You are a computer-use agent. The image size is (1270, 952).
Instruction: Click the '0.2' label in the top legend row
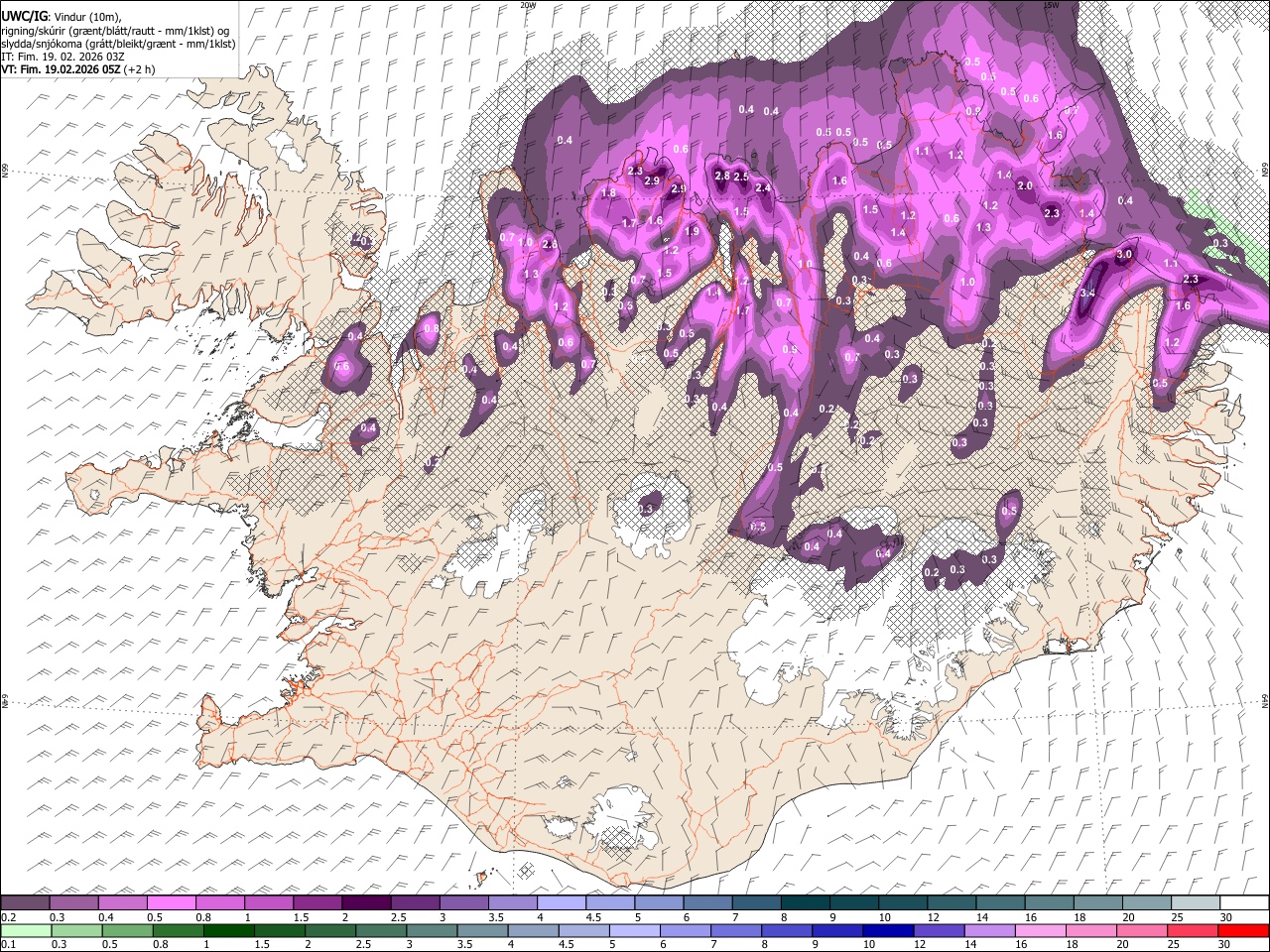[7, 916]
